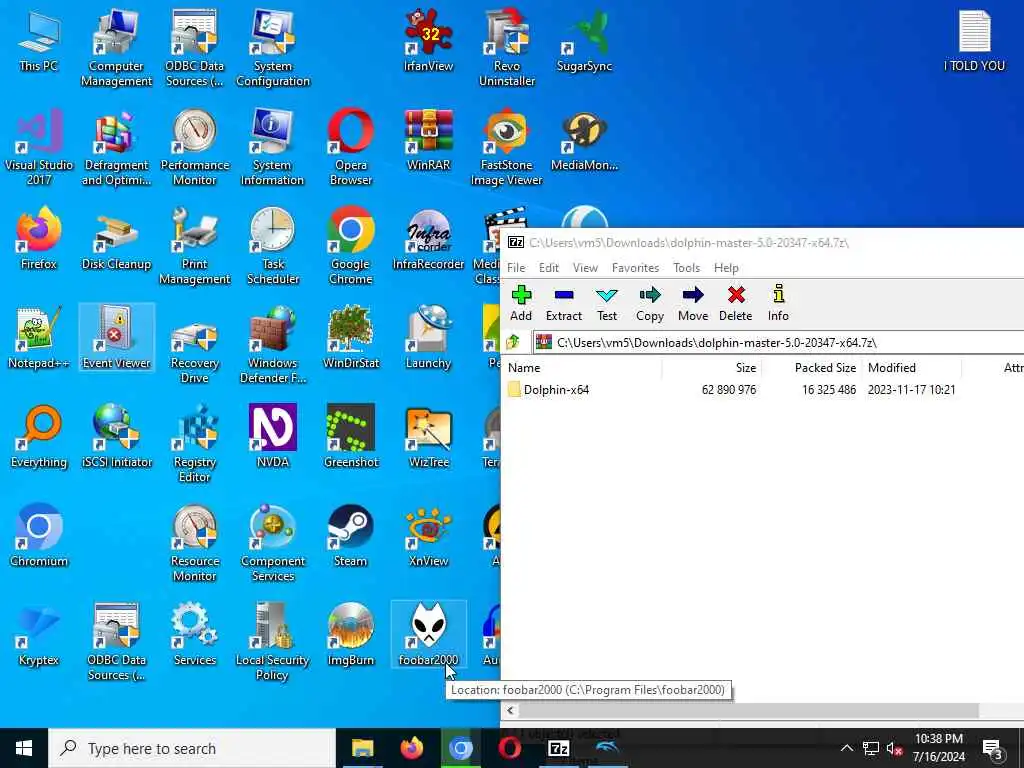Click the Add button in 7-Zip toolbar

[520, 304]
